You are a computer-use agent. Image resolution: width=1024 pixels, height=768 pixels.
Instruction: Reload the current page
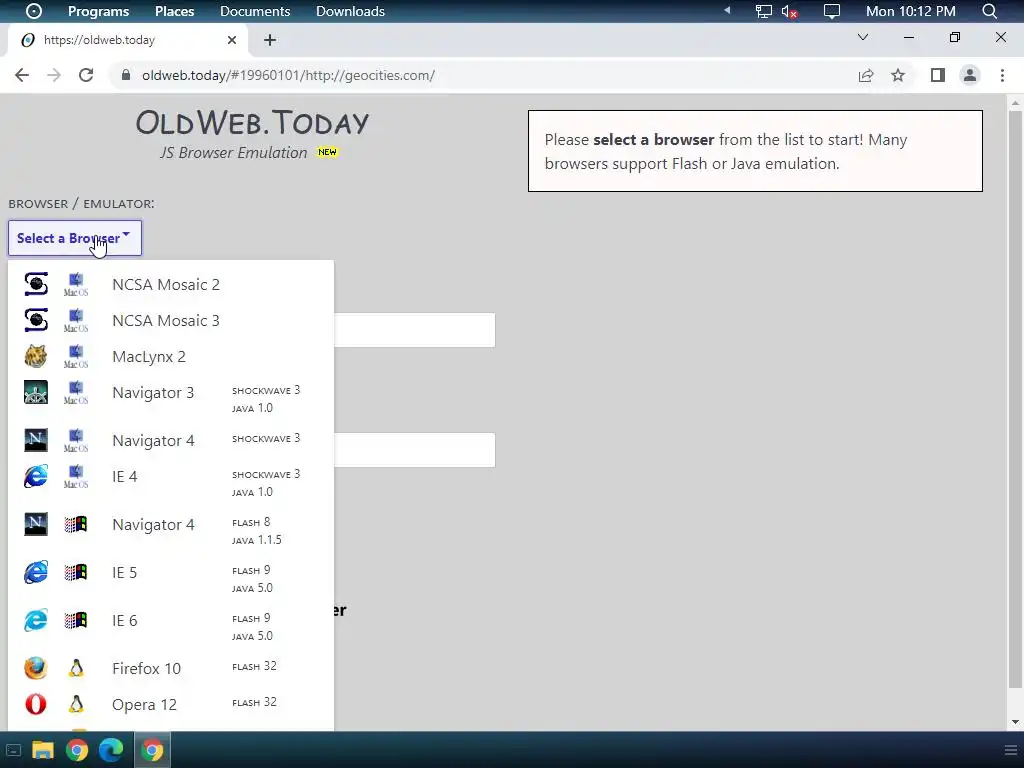tap(86, 75)
